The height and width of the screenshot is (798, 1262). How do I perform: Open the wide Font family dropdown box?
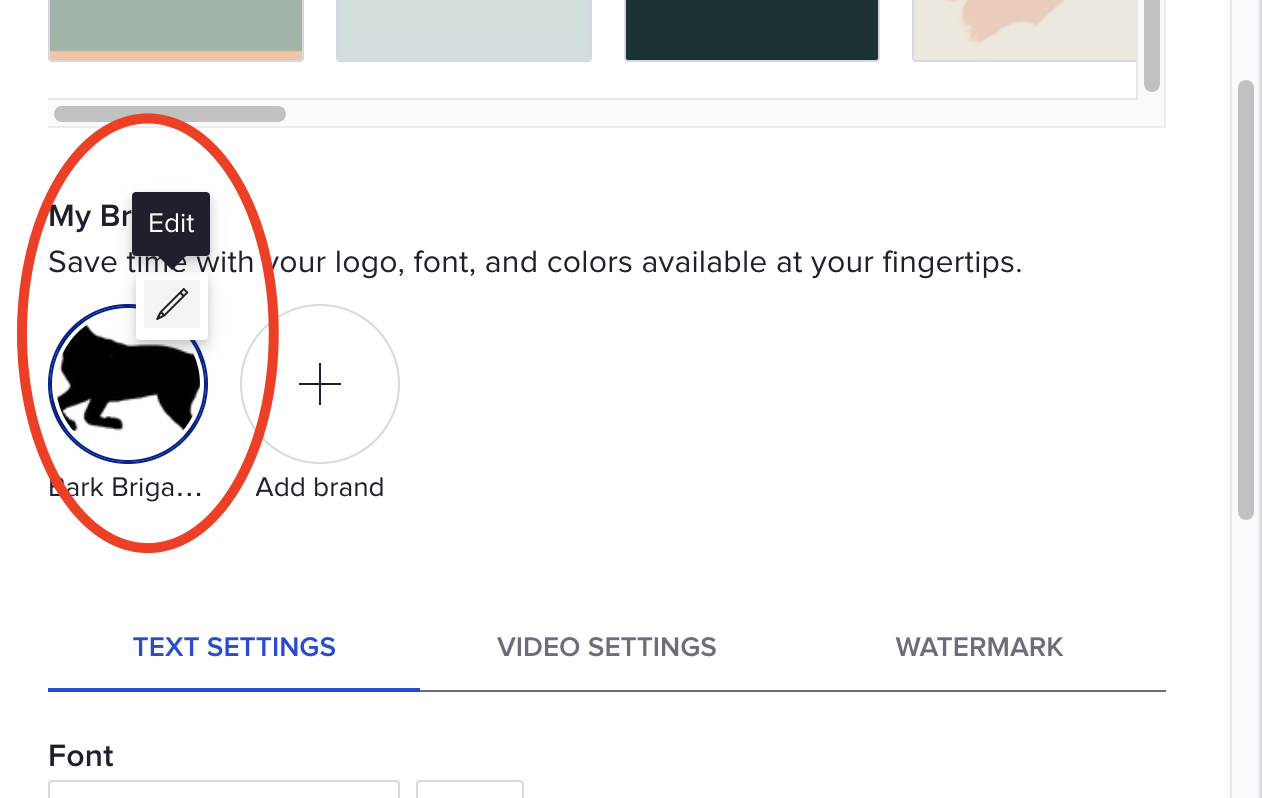[x=224, y=789]
